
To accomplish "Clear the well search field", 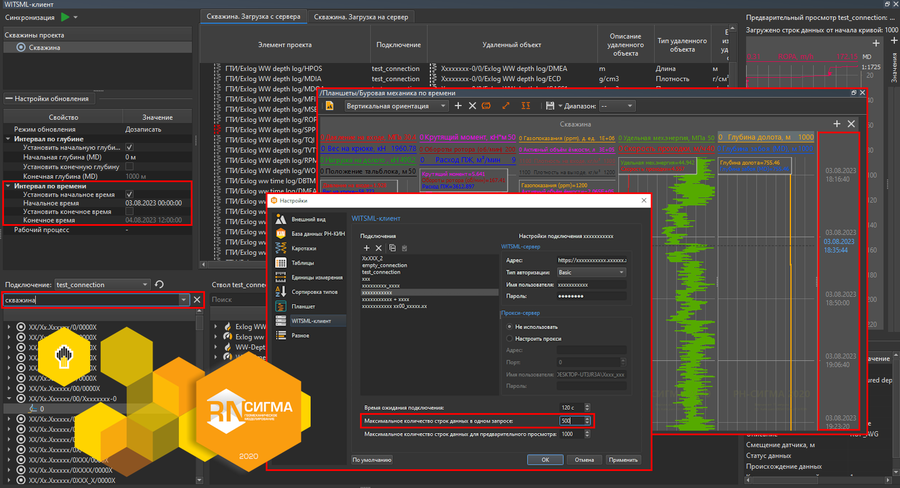I will [x=197, y=300].
